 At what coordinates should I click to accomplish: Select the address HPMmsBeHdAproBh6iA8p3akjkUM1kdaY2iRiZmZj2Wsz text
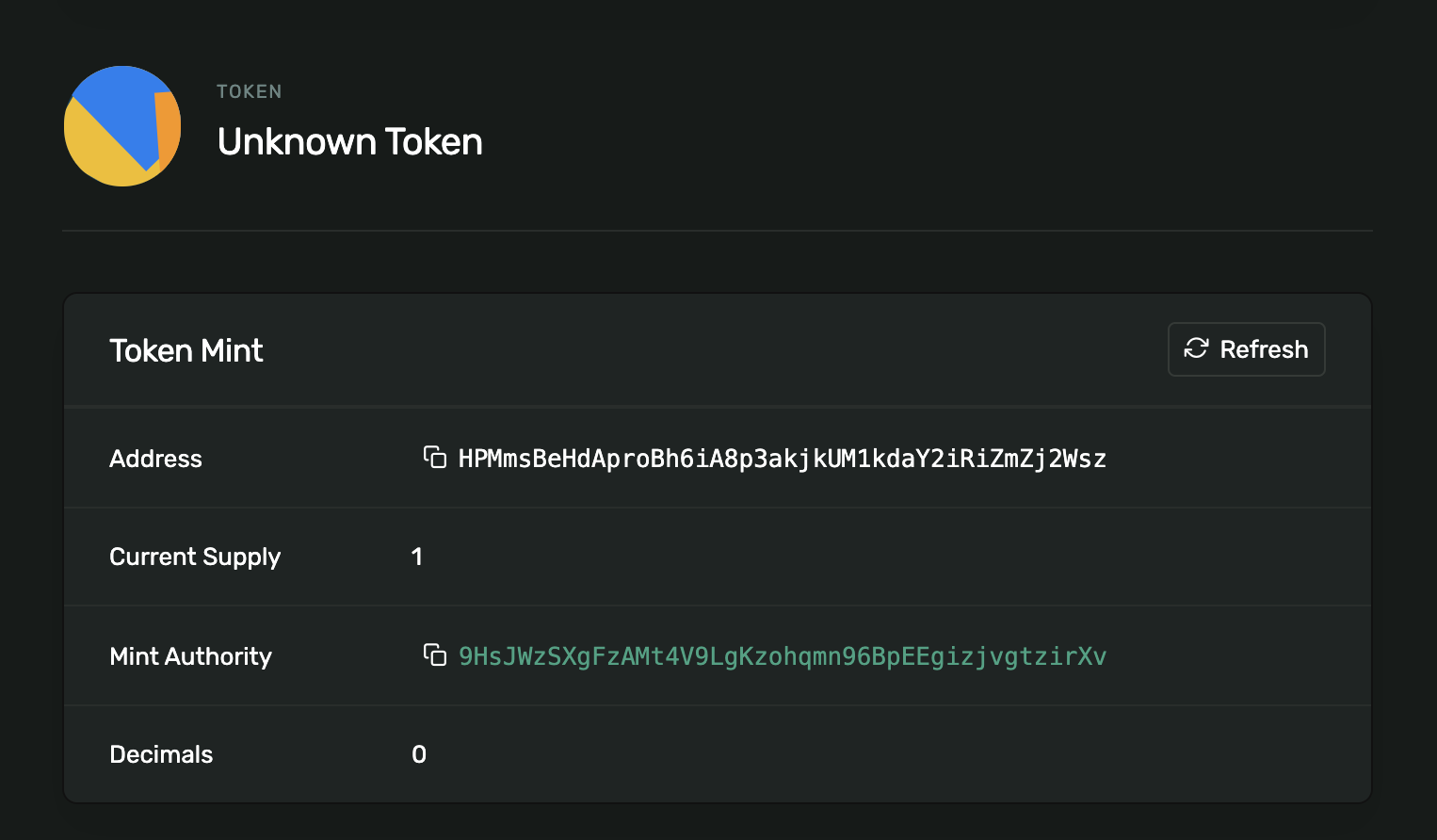782,458
